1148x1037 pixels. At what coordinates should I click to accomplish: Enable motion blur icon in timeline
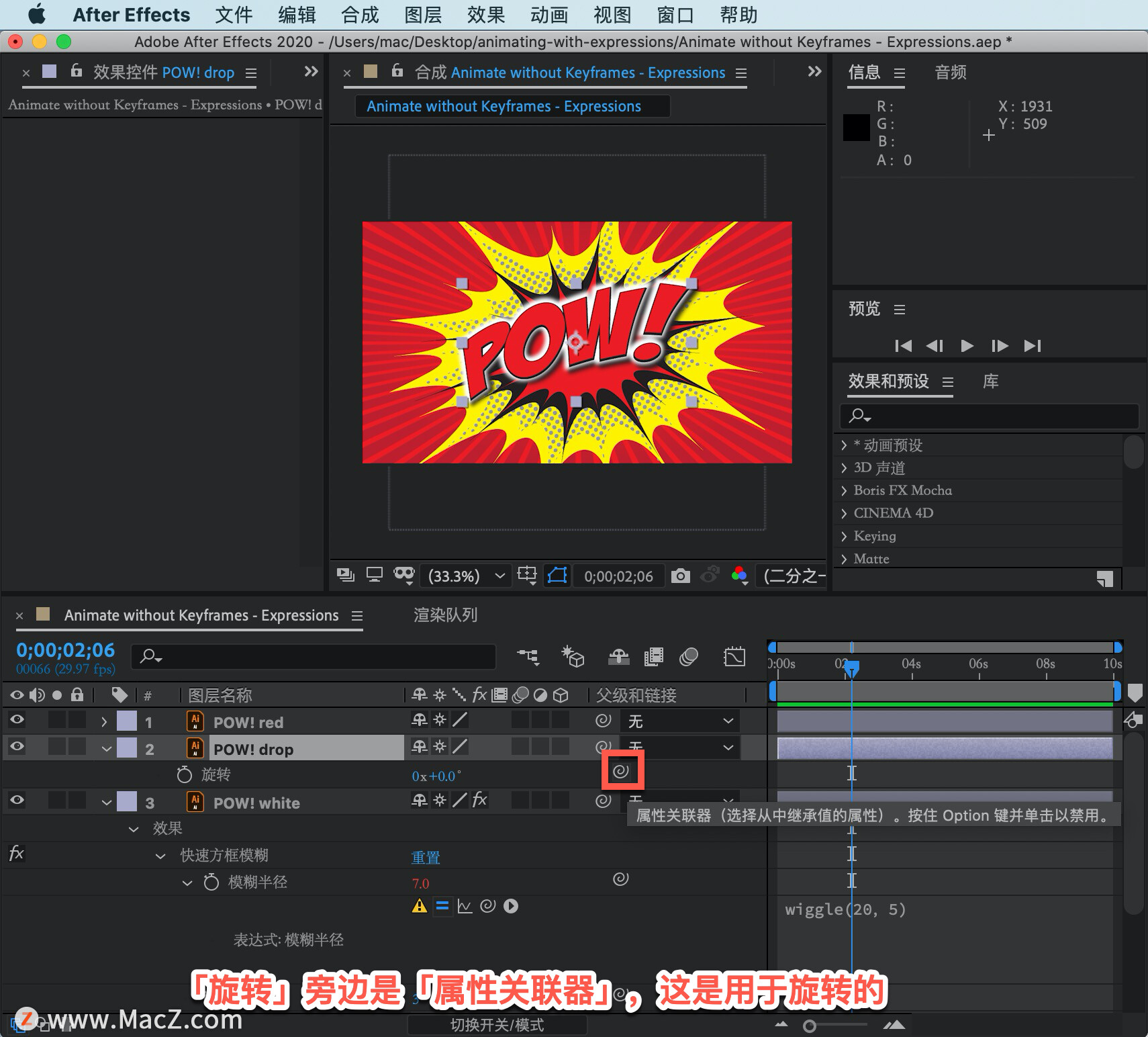pos(689,657)
